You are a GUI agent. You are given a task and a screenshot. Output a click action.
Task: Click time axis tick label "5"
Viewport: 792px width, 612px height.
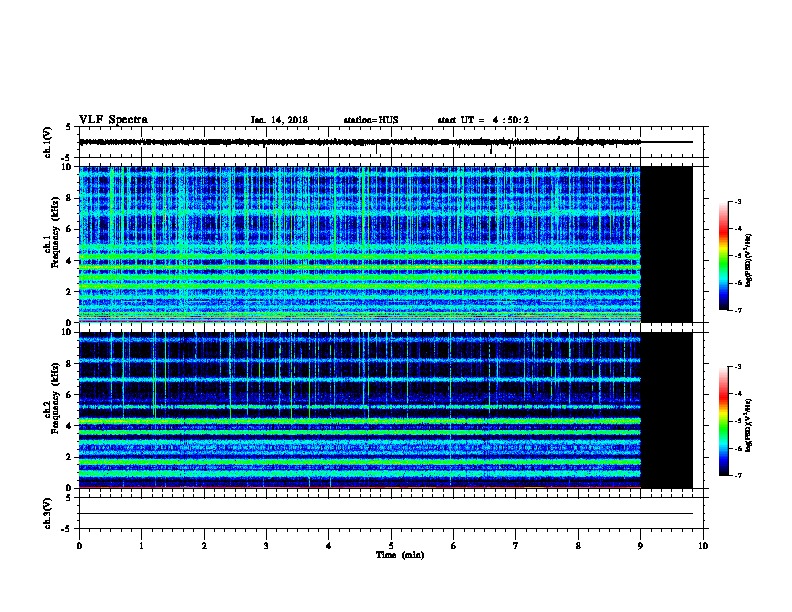[x=391, y=545]
